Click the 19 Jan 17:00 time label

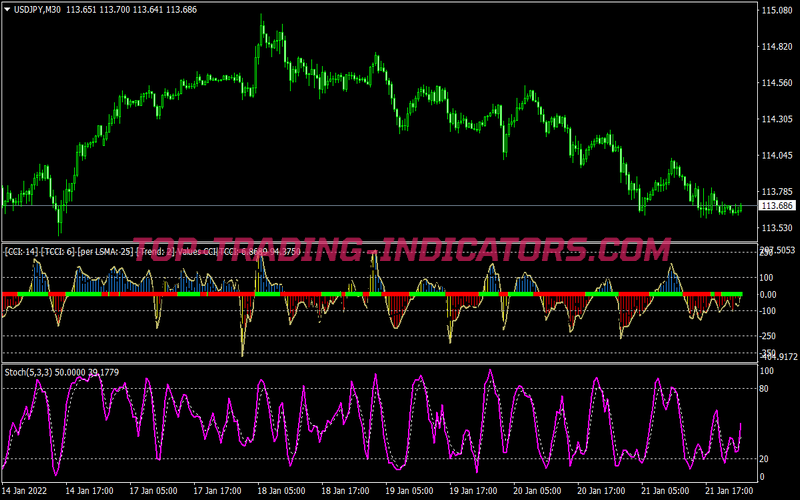[x=473, y=491]
